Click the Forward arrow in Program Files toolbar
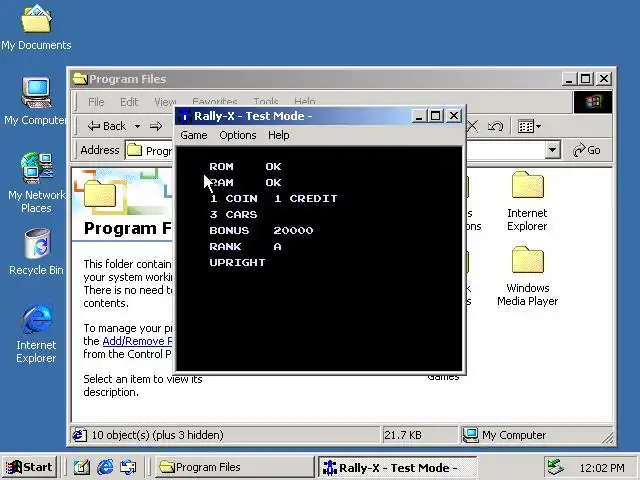Image resolution: width=640 pixels, height=480 pixels. [x=156, y=126]
